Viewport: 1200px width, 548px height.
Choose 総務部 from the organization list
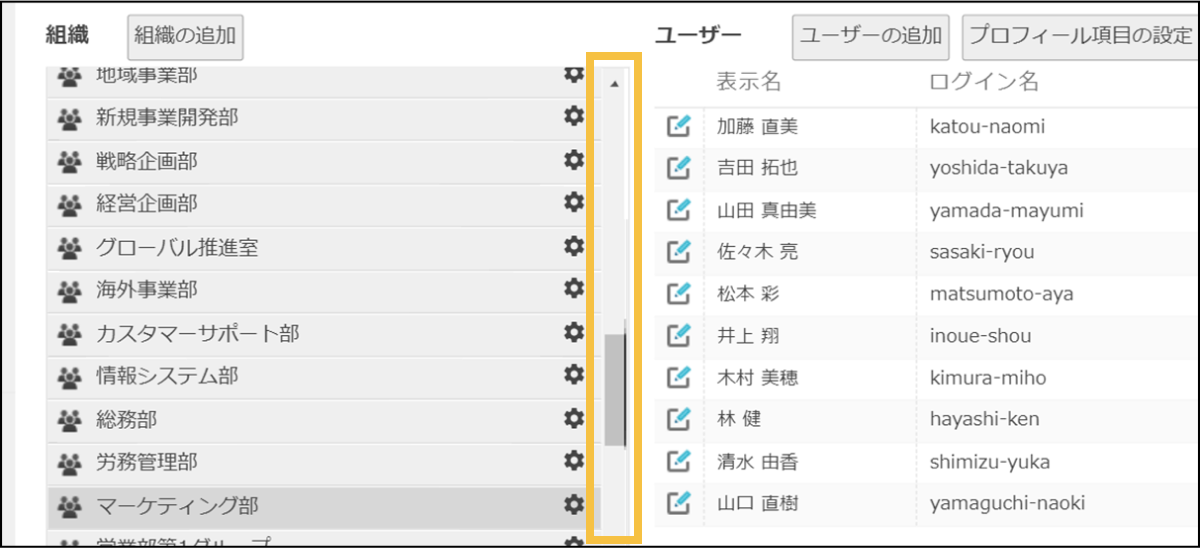127,420
